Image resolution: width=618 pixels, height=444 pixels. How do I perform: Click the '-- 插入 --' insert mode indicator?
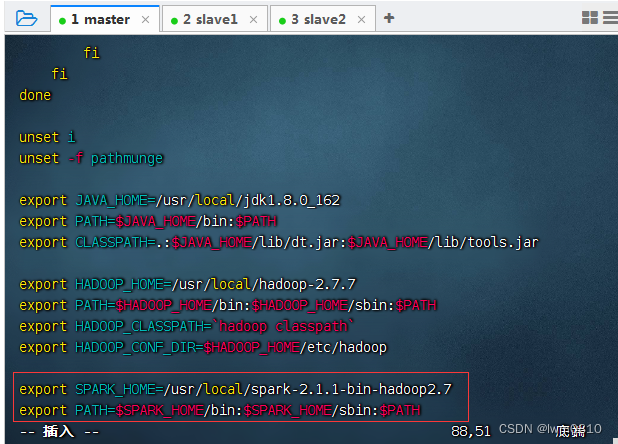[x=59, y=431]
